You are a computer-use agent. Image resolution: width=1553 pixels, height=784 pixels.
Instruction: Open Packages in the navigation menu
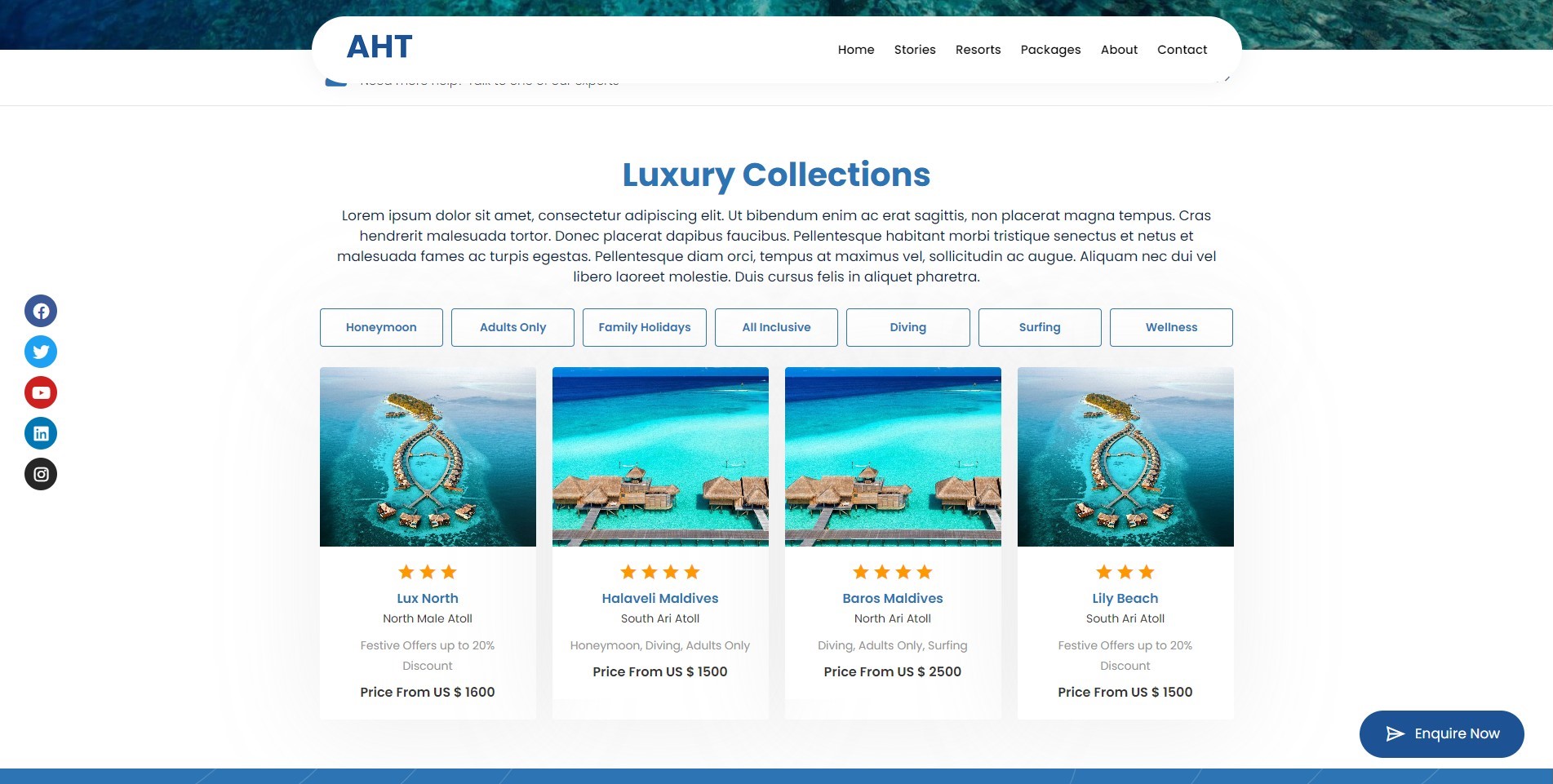click(1050, 50)
